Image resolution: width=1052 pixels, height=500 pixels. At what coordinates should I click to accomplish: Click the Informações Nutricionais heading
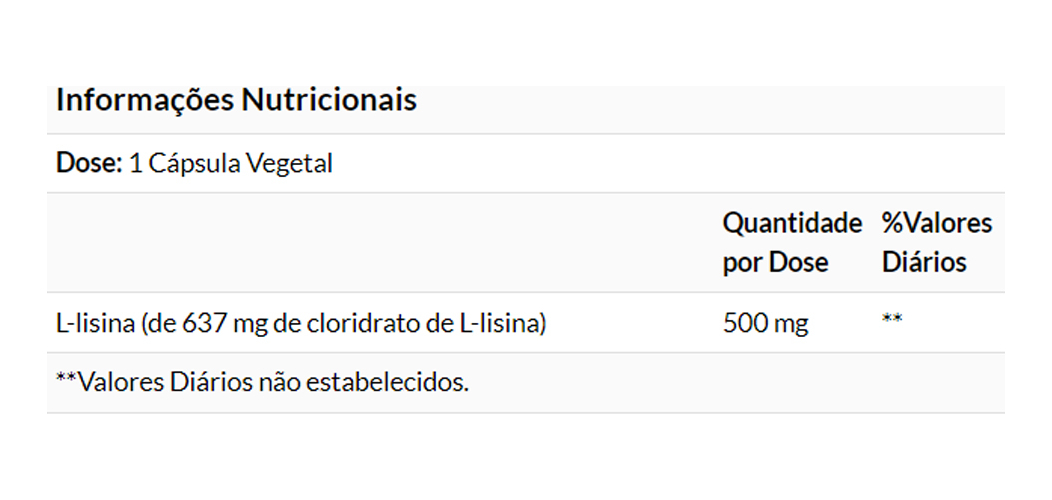coord(236,100)
